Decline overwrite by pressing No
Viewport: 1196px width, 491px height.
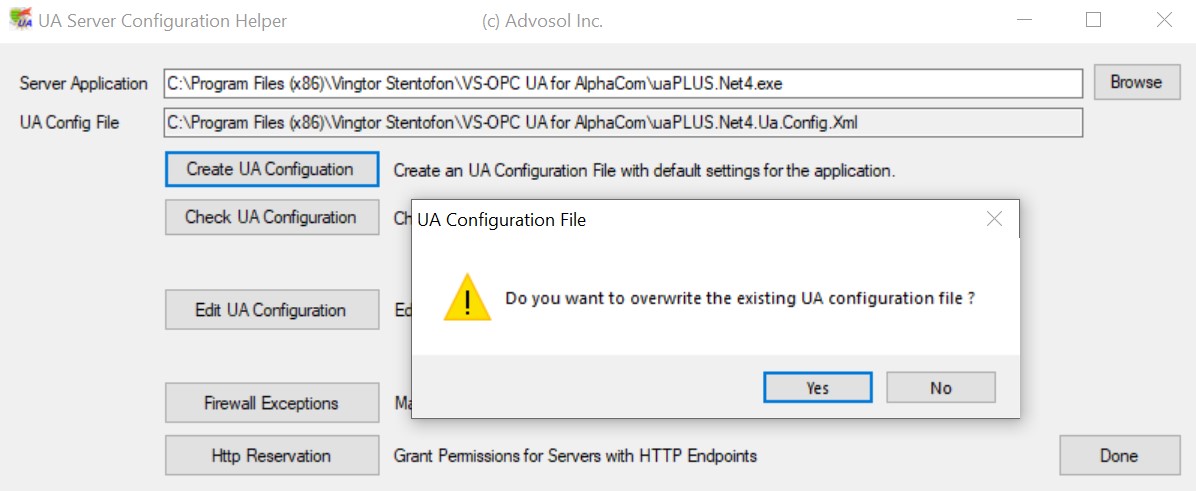[940, 388]
